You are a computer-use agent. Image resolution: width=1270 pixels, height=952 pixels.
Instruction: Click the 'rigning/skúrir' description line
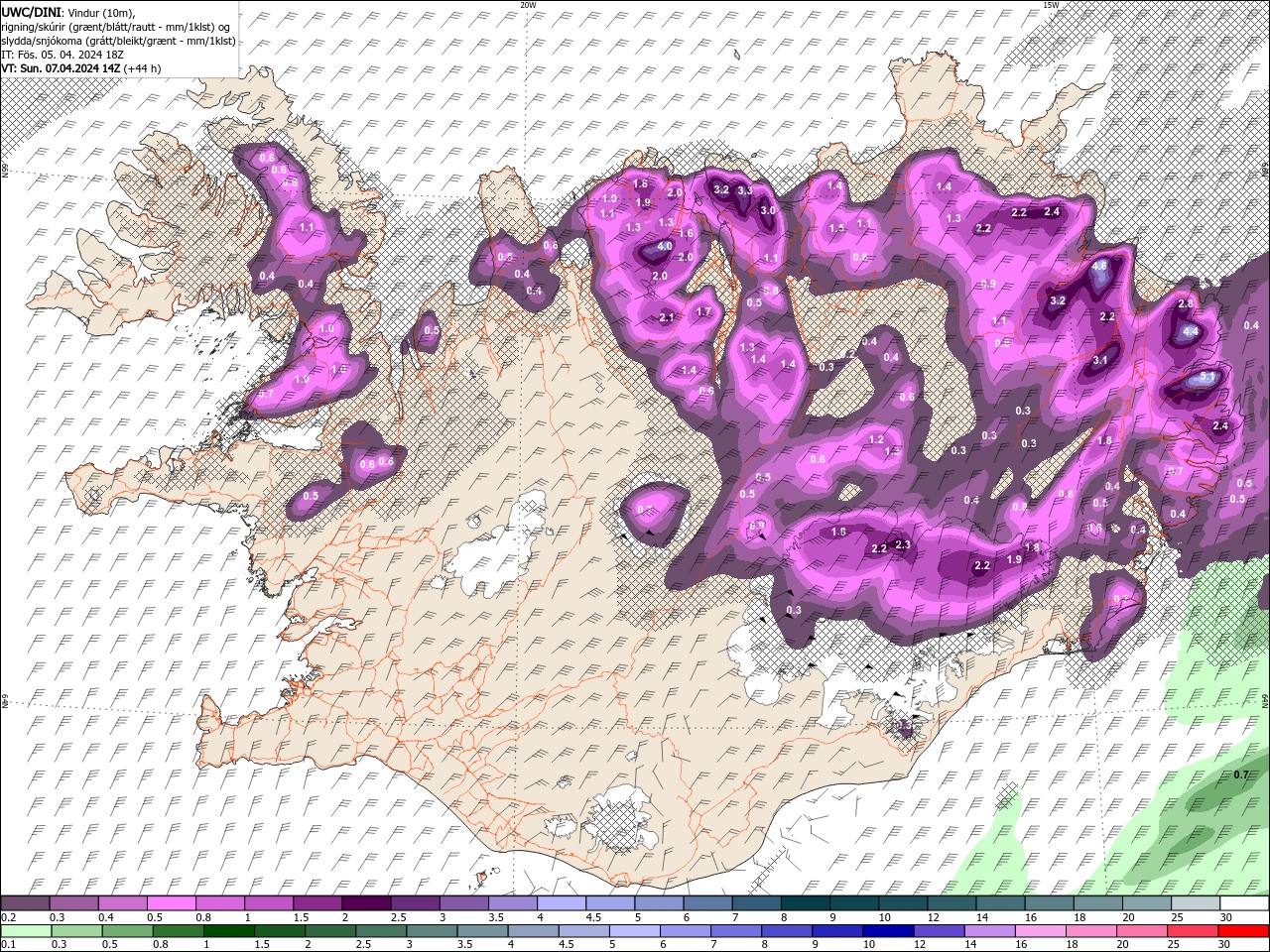pyautogui.click(x=116, y=27)
